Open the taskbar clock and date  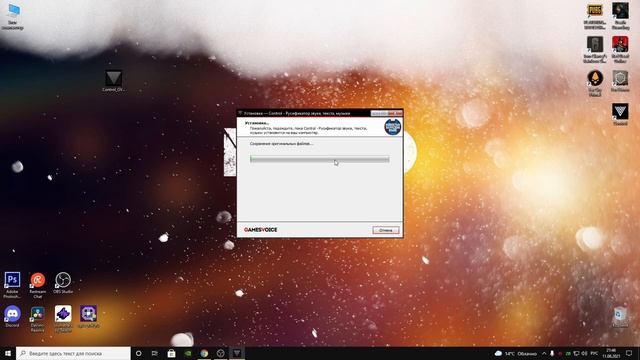(611, 353)
